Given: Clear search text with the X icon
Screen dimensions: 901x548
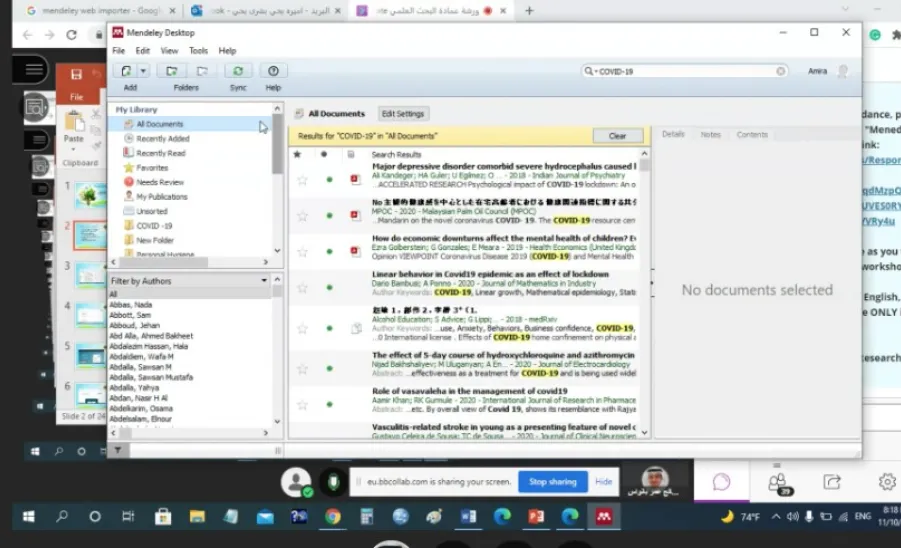Looking at the screenshot, I should 780,71.
